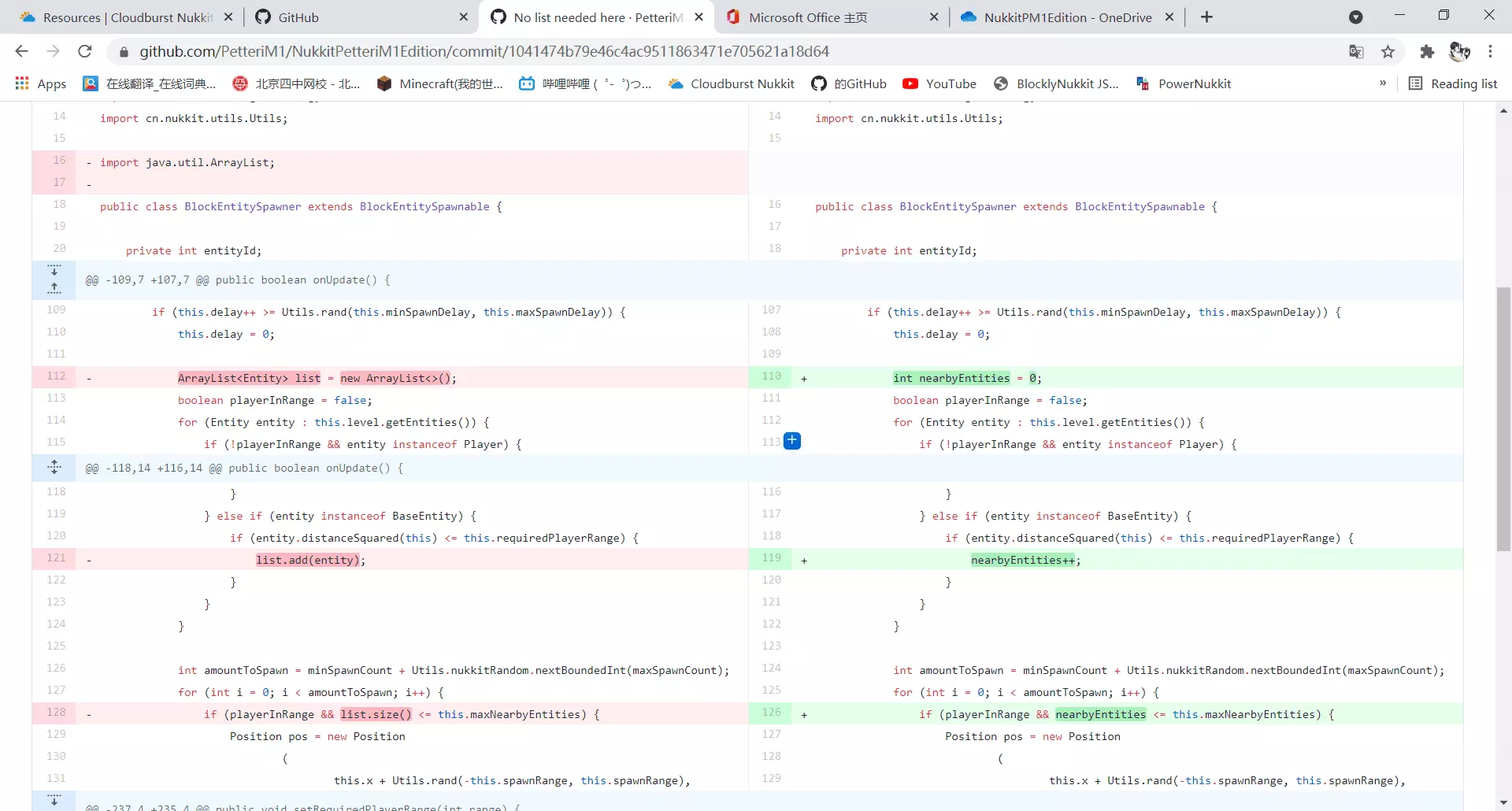Switch to the Microsoft Office tab
Image resolution: width=1512 pixels, height=811 pixels.
pos(831,17)
